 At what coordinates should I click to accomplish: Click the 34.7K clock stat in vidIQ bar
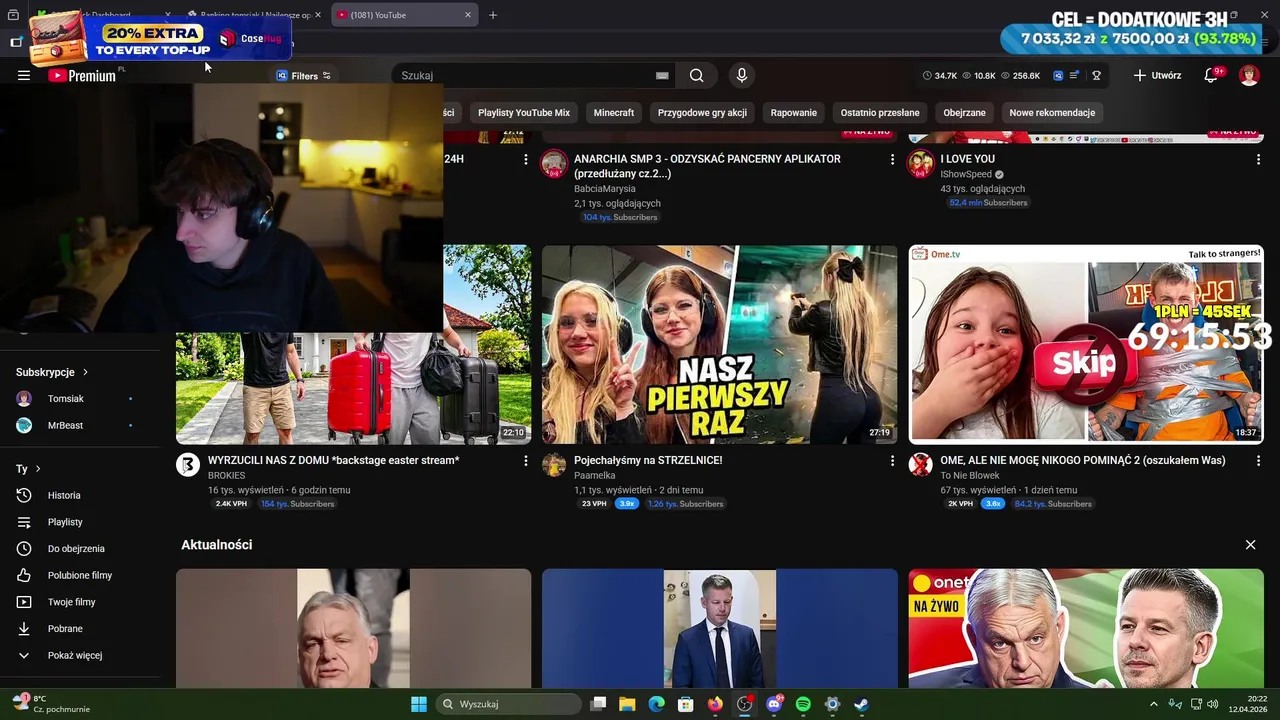940,76
